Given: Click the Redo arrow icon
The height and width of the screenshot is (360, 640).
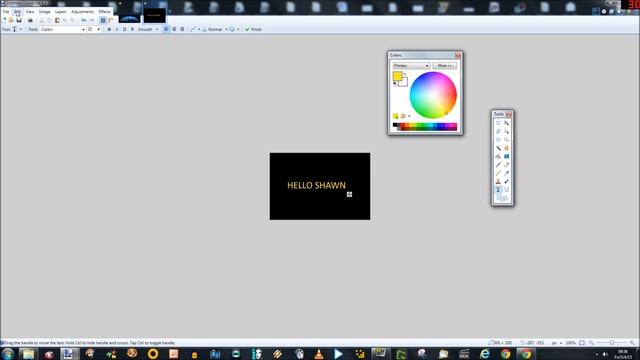Looking at the screenshot, I should [x=91, y=20].
